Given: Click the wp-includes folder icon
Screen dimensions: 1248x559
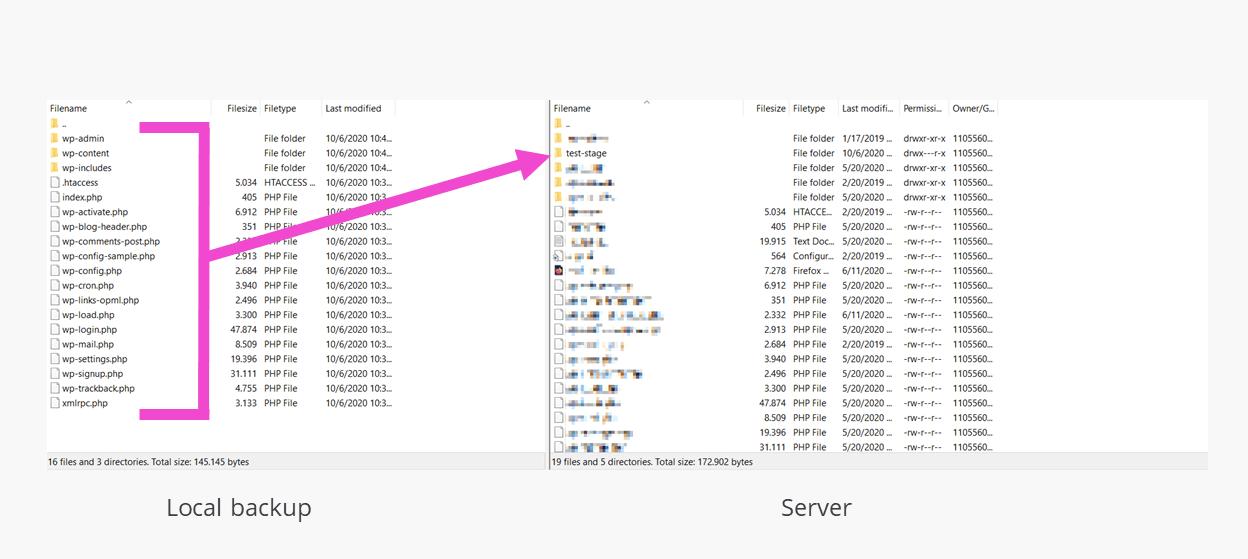Looking at the screenshot, I should 54,168.
